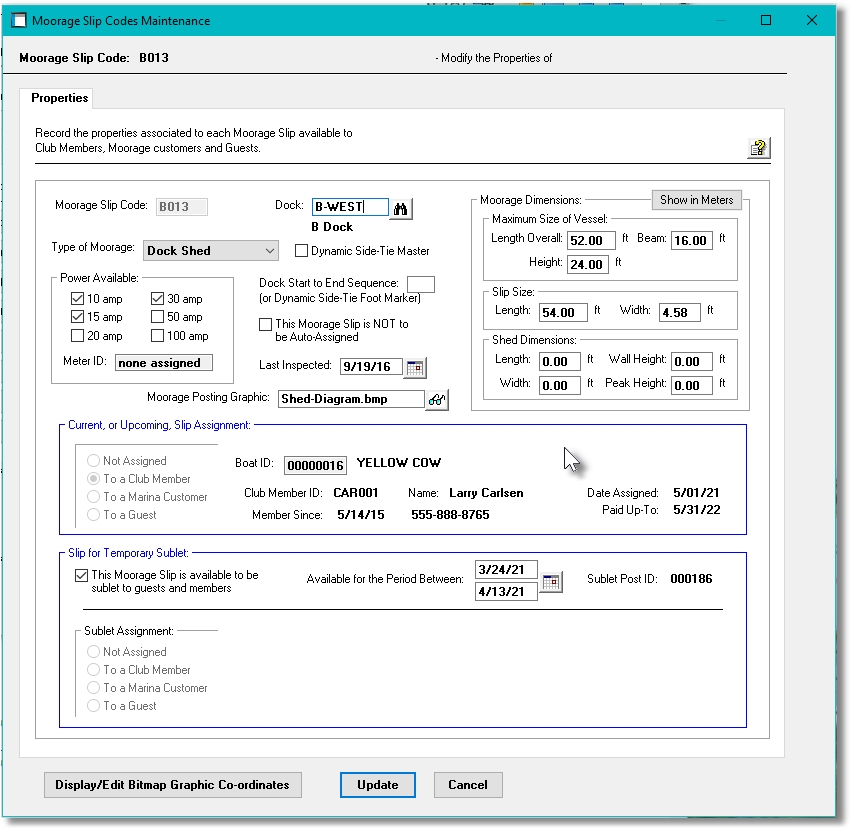
Task: Switch to the Properties tab
Action: click(x=58, y=98)
